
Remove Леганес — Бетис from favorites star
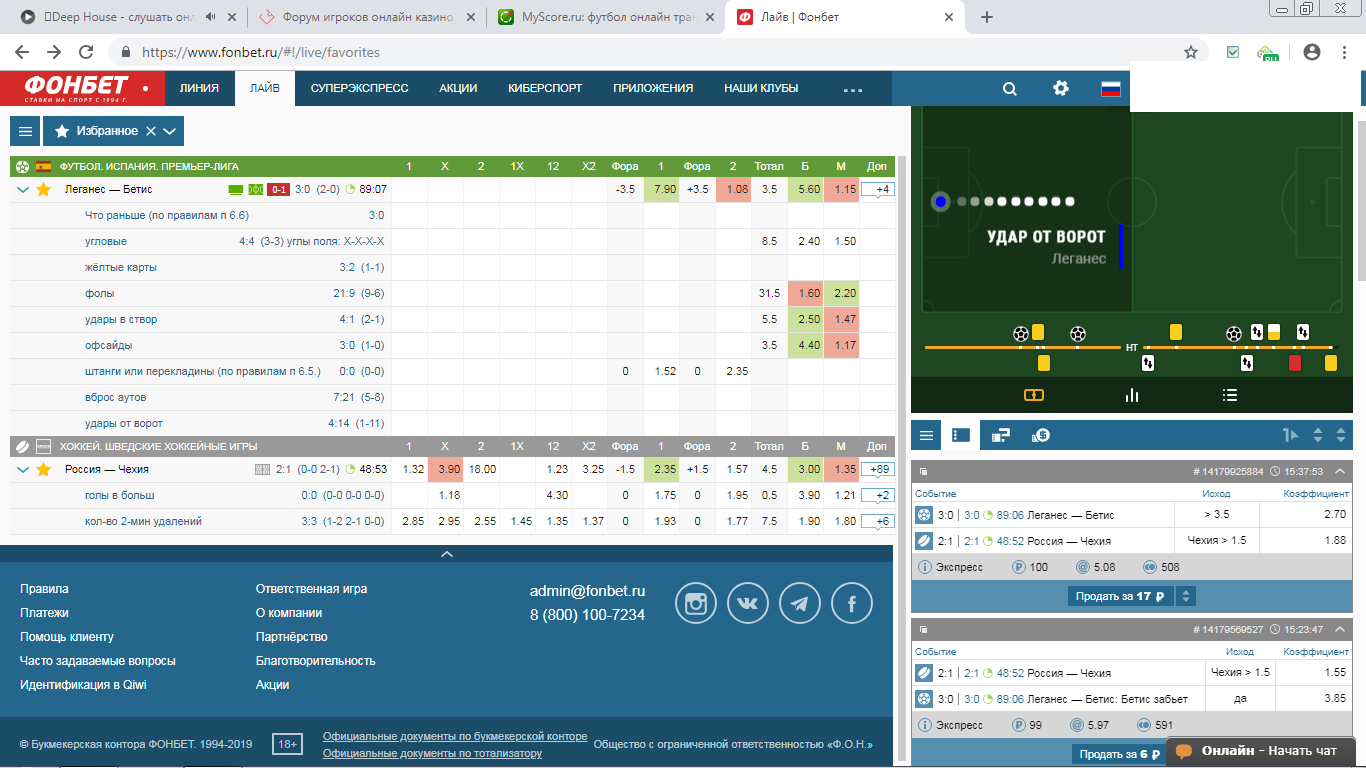click(43, 189)
